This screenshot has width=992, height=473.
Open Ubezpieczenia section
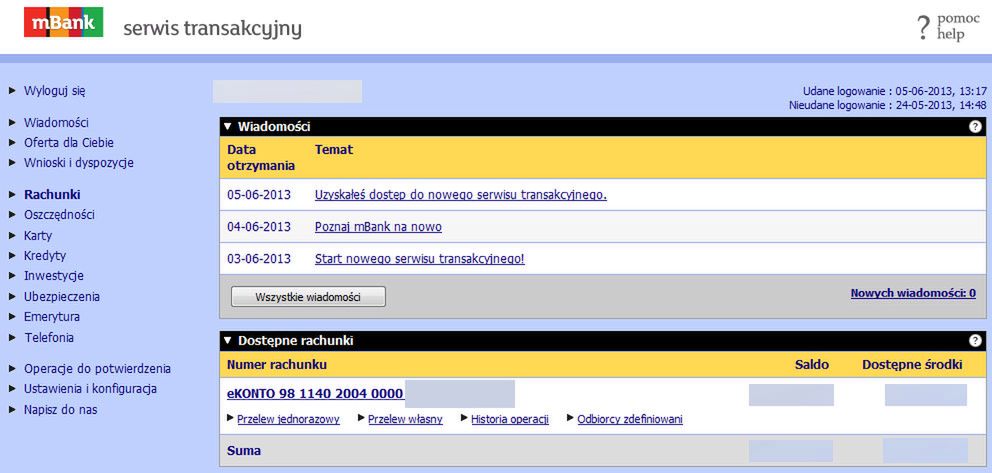click(62, 297)
